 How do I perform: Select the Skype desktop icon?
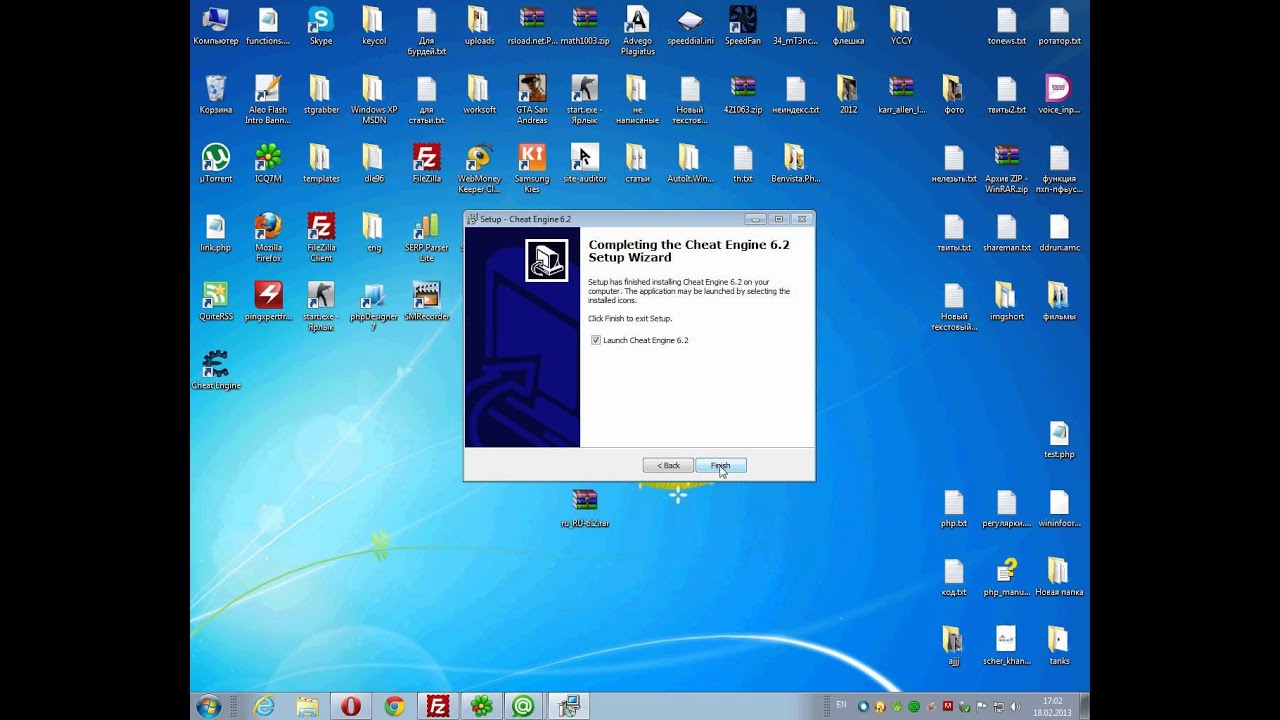click(321, 26)
